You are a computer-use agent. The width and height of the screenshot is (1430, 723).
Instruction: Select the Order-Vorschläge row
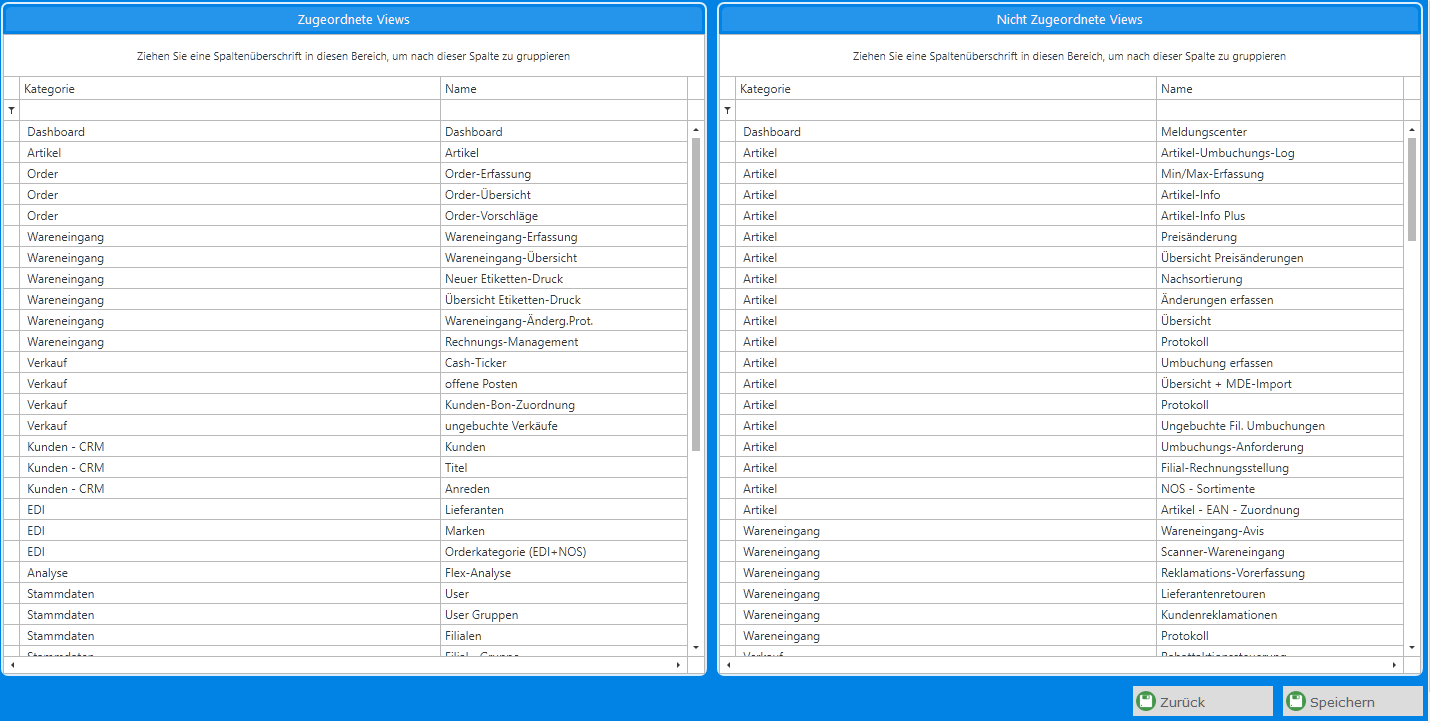coord(346,216)
